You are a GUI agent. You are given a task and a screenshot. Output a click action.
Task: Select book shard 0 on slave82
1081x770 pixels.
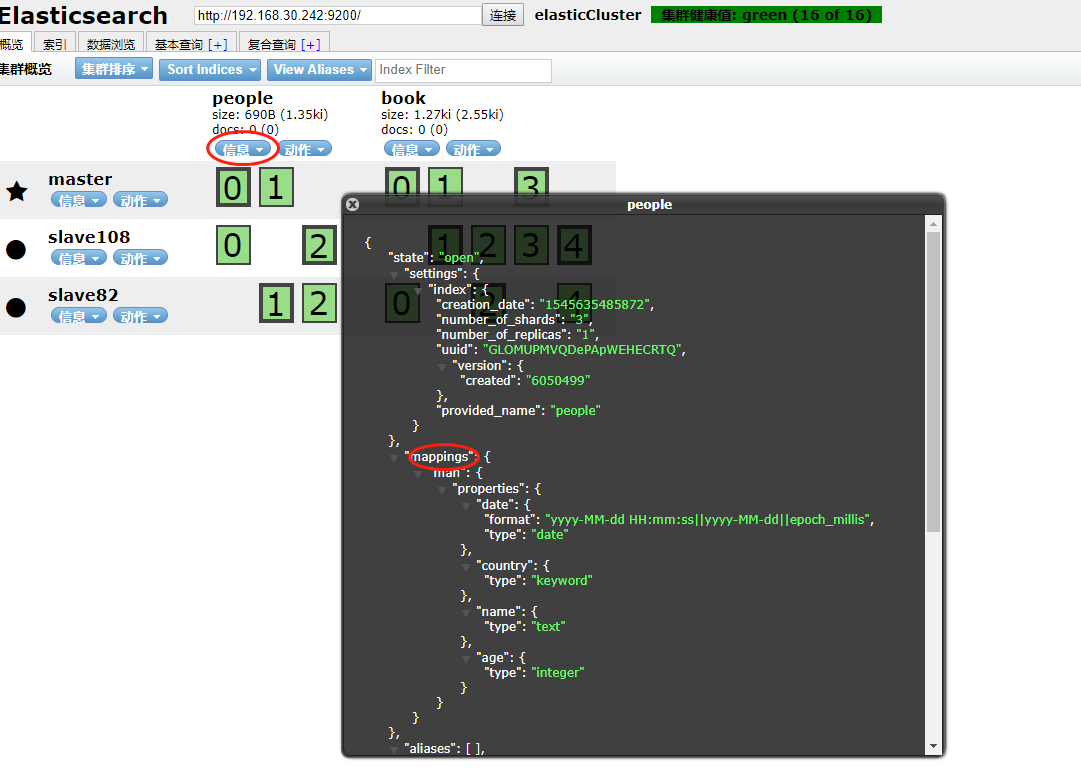[402, 303]
